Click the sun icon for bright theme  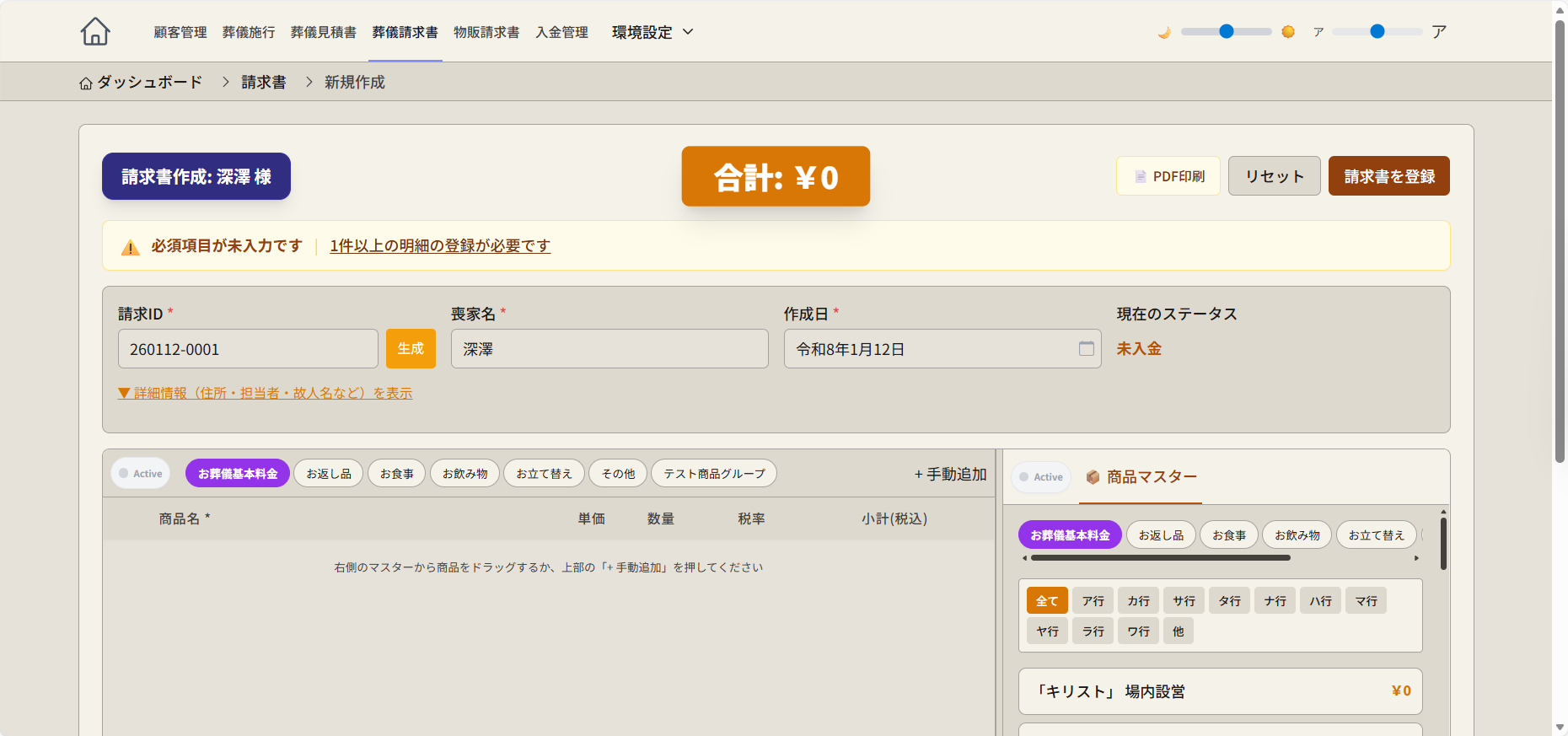1288,32
